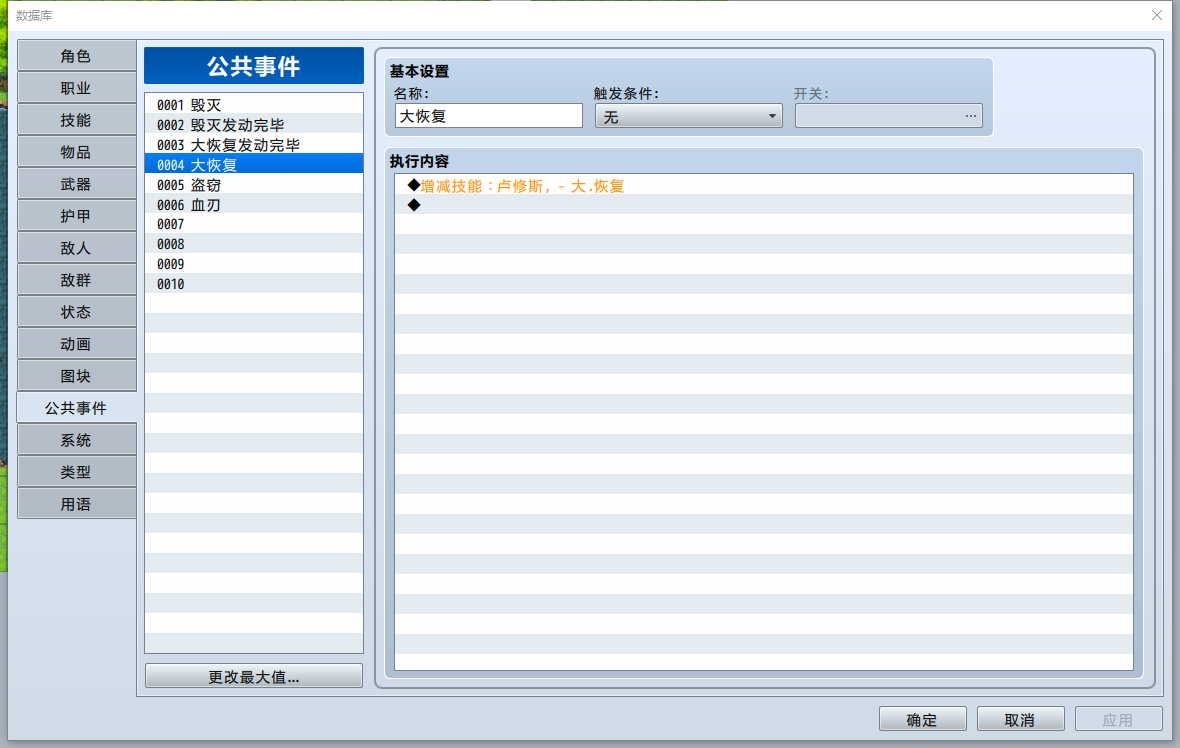1180x748 pixels.
Task: Click the 更改最大值... button
Action: click(x=254, y=676)
